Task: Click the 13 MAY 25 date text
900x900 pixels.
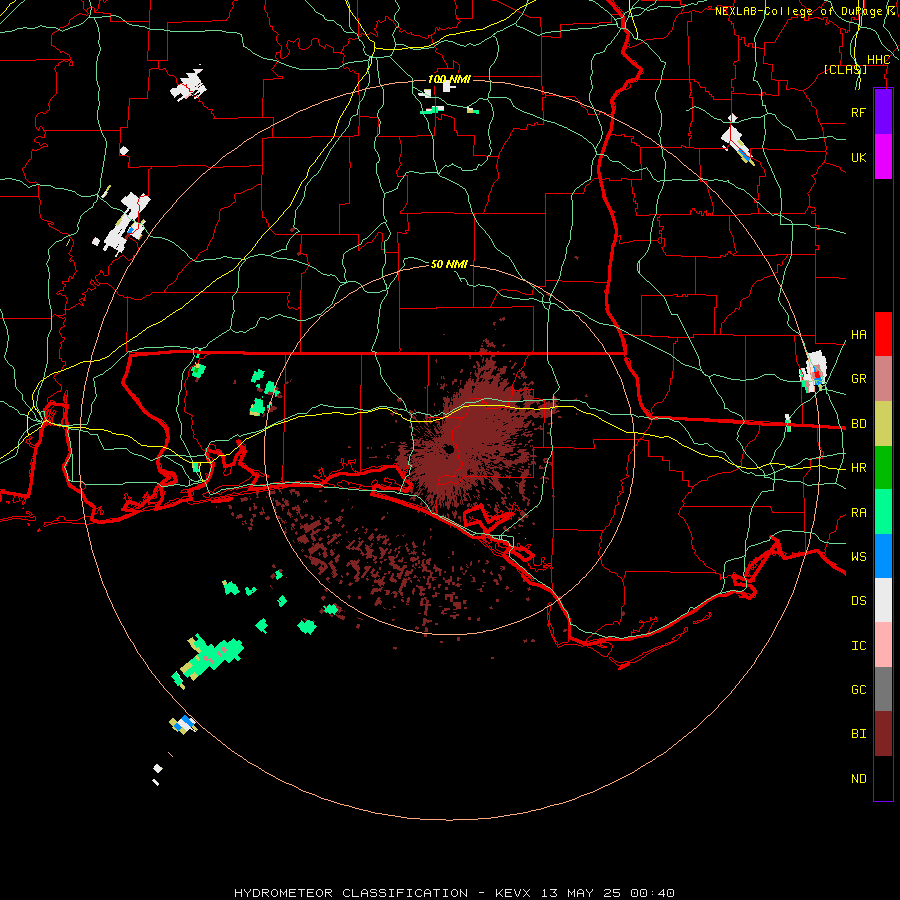Action: 581,893
